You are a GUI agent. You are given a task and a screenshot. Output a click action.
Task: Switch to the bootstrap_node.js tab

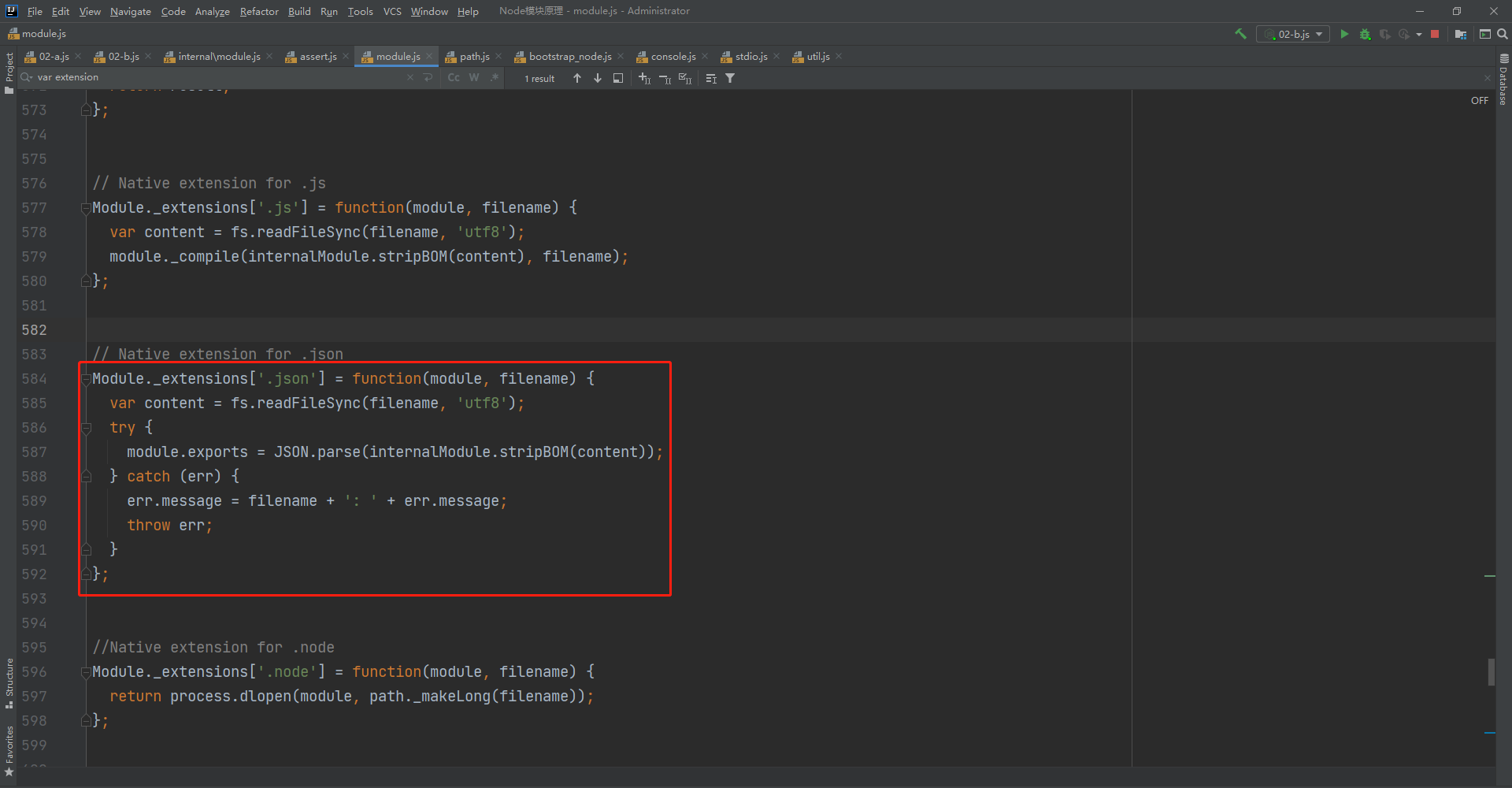[x=570, y=57]
